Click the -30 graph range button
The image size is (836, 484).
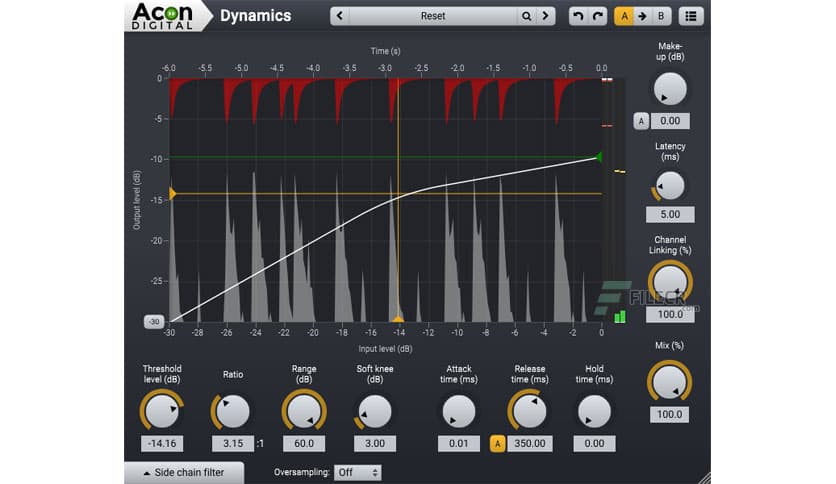click(154, 321)
